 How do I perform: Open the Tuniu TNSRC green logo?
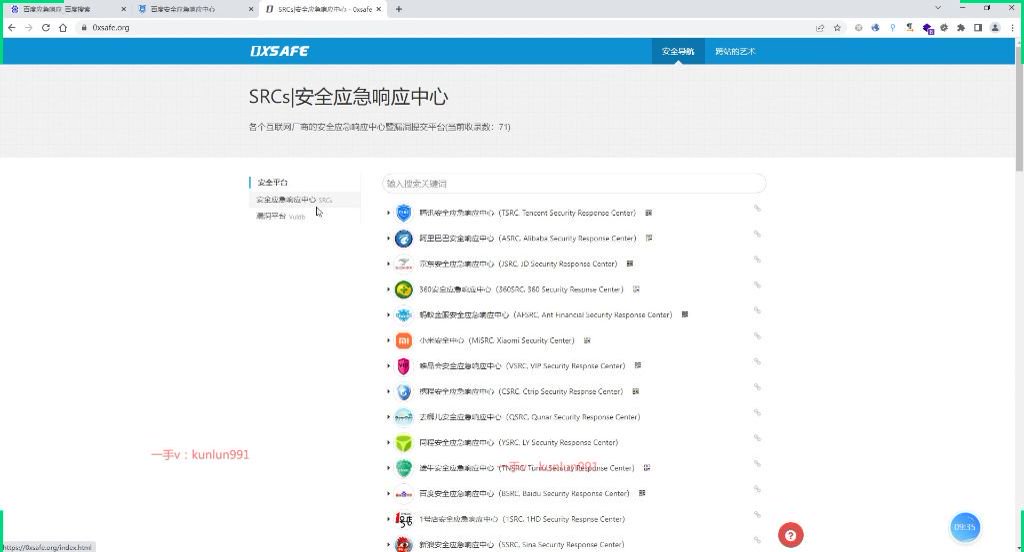point(404,468)
